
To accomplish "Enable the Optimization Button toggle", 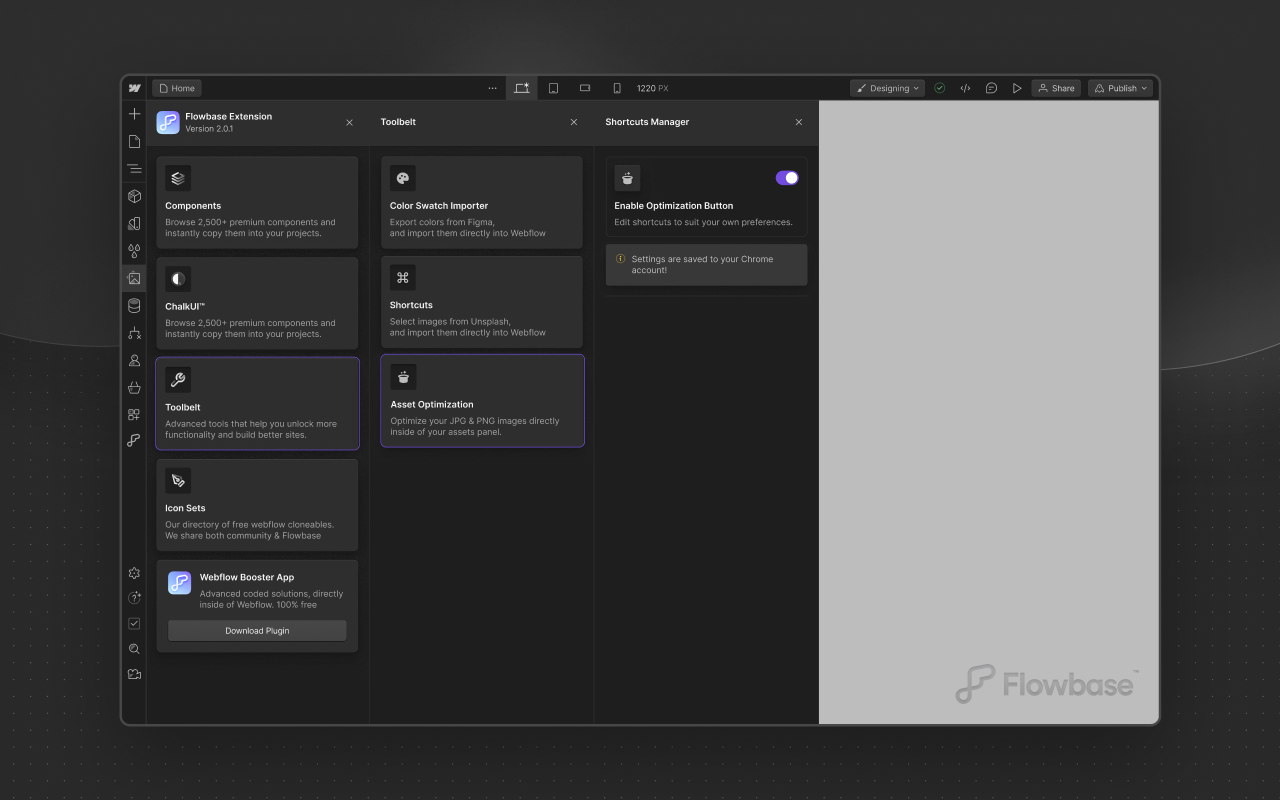I will click(787, 177).
